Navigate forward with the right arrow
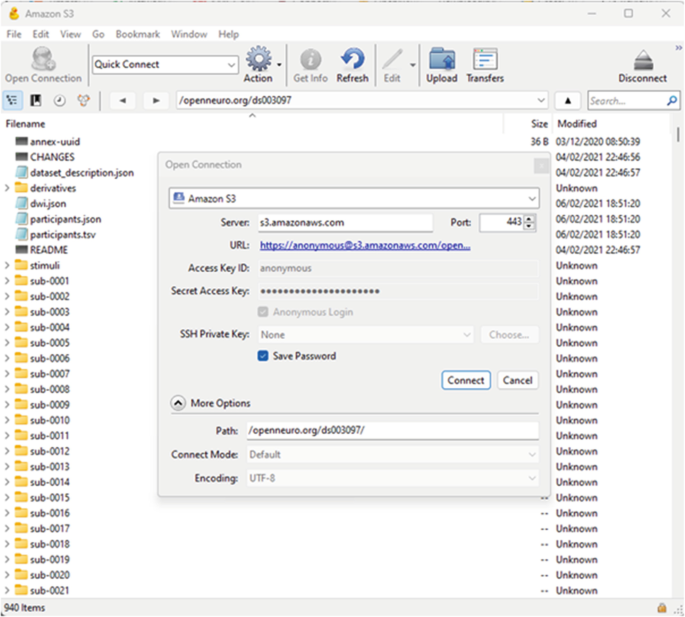685x617 pixels. pos(156,101)
